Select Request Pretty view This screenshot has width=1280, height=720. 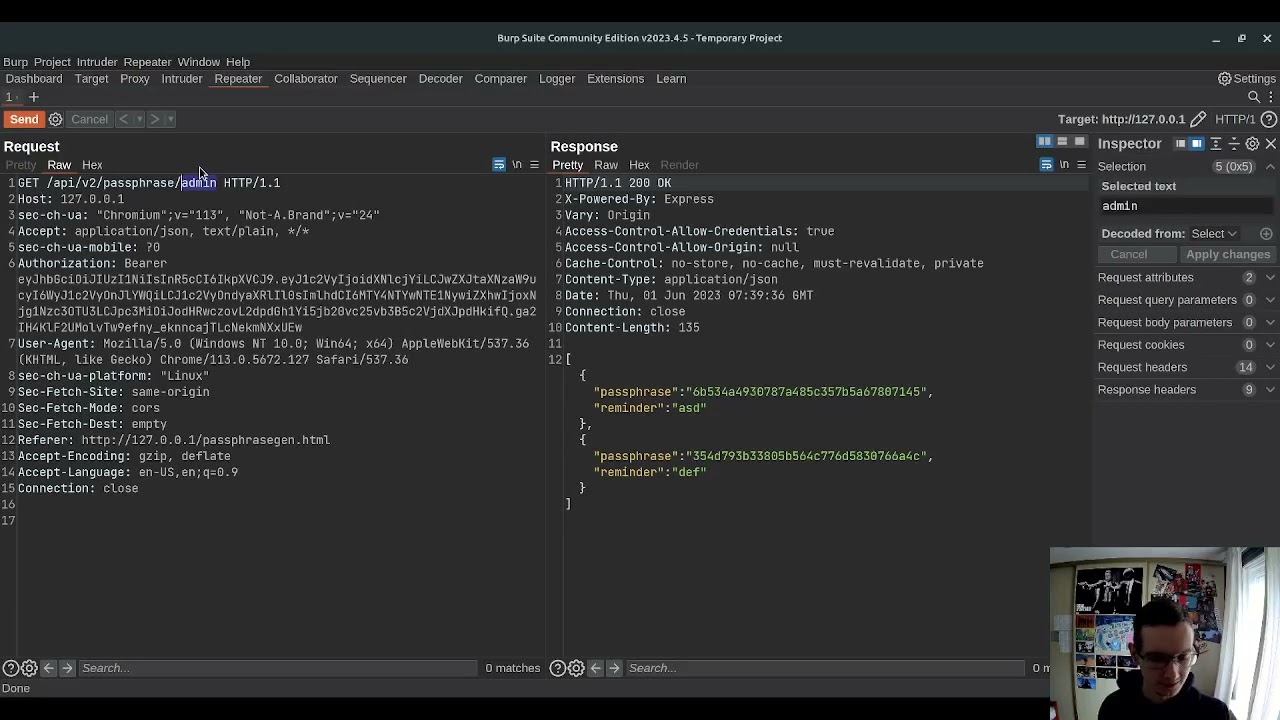pos(20,165)
